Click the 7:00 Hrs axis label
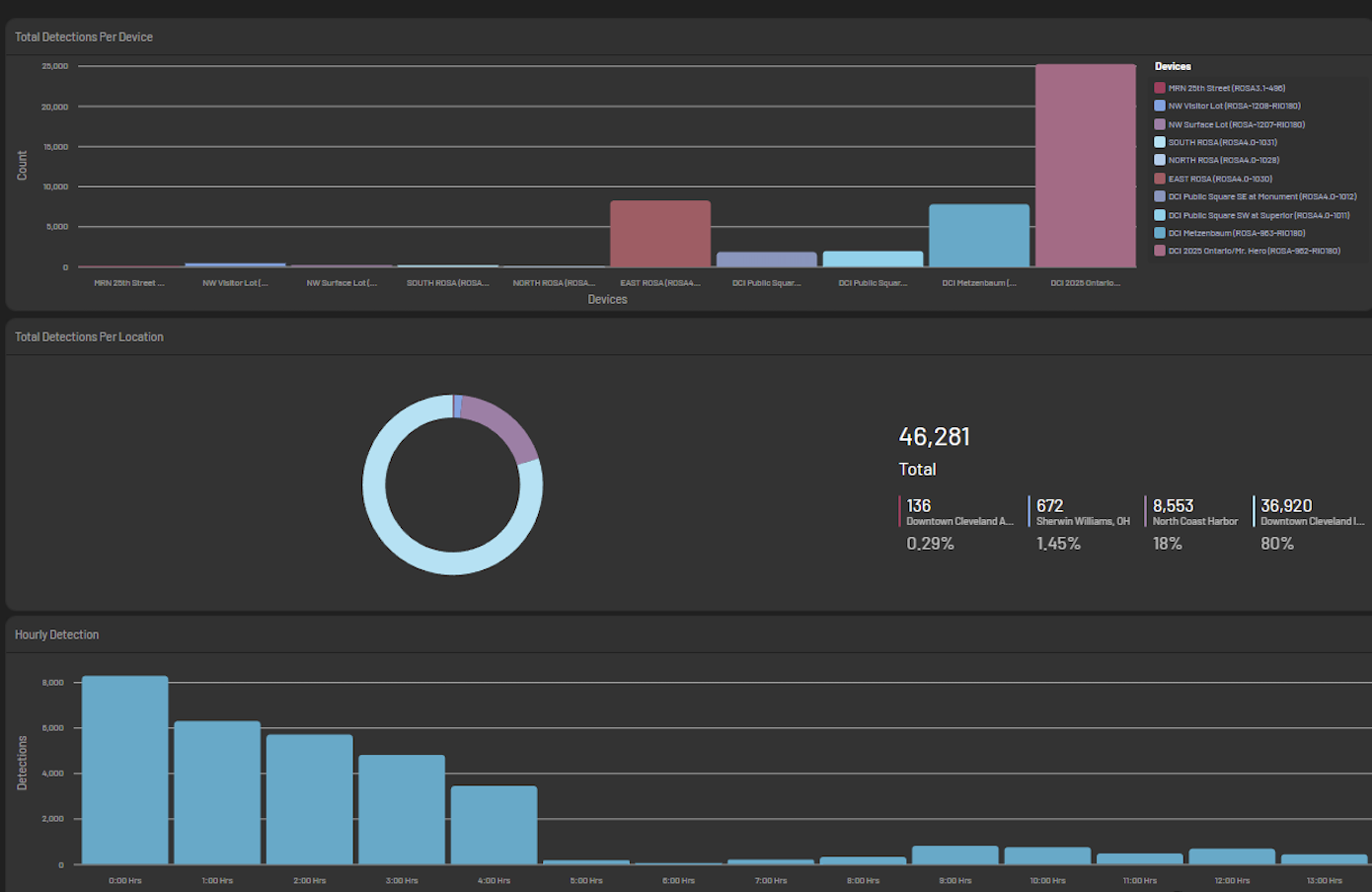This screenshot has height=892, width=1372. click(x=771, y=880)
